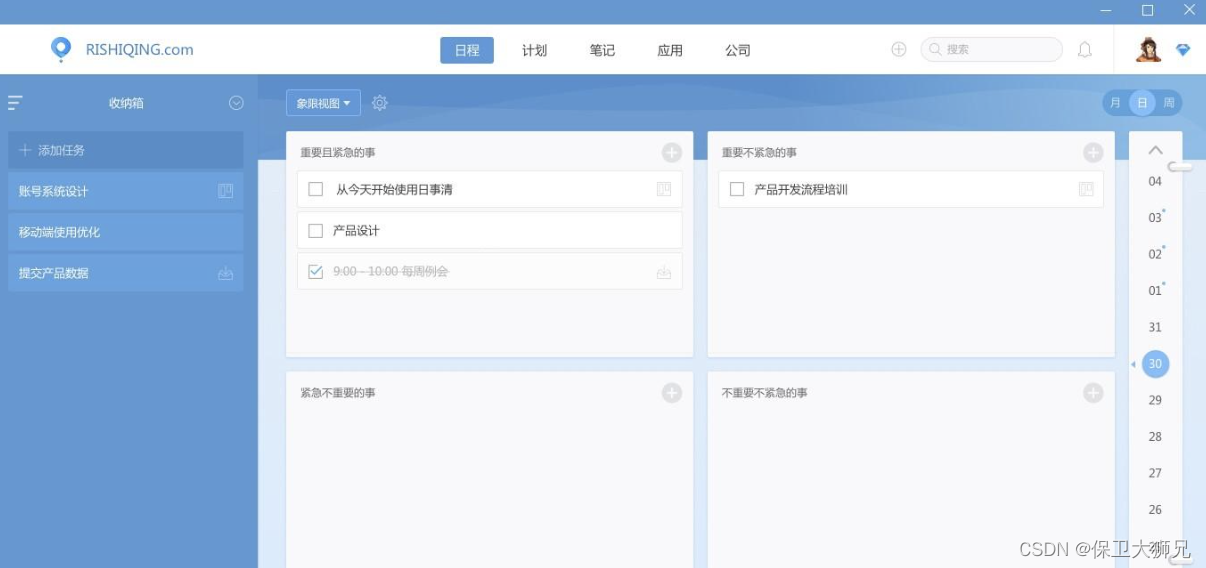Select date 02 in date strip
The image size is (1206, 568).
coord(1155,254)
